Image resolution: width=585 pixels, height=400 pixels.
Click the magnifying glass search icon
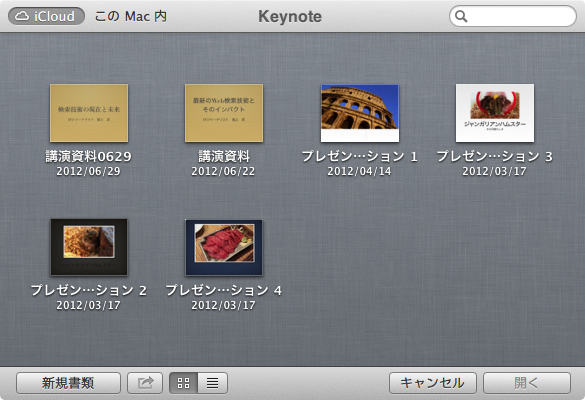[x=461, y=16]
